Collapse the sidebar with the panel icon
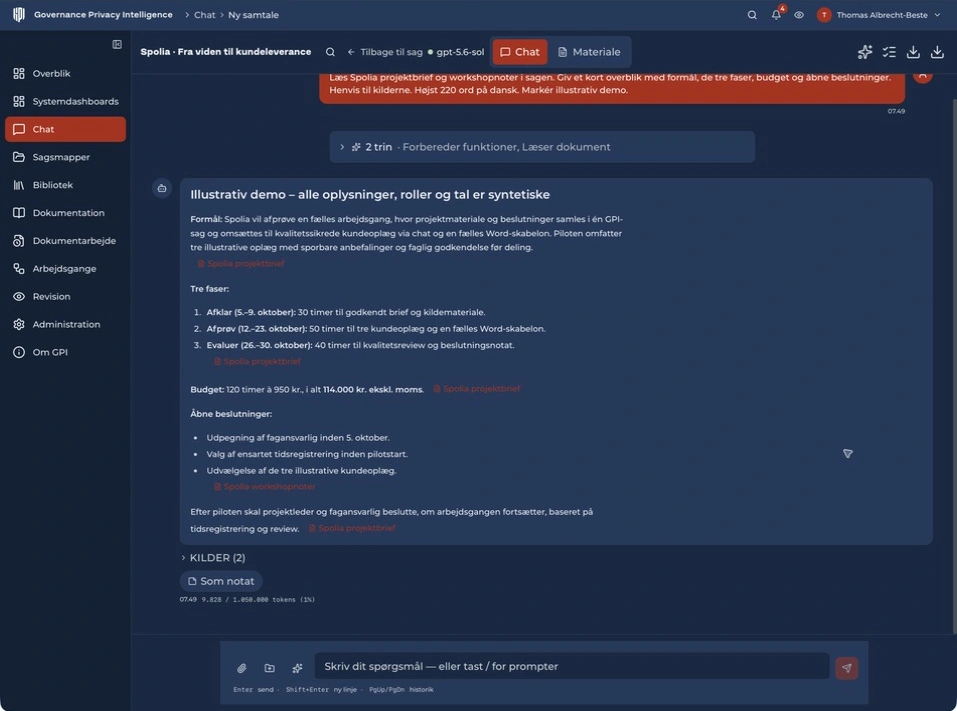The image size is (957, 711). [117, 45]
